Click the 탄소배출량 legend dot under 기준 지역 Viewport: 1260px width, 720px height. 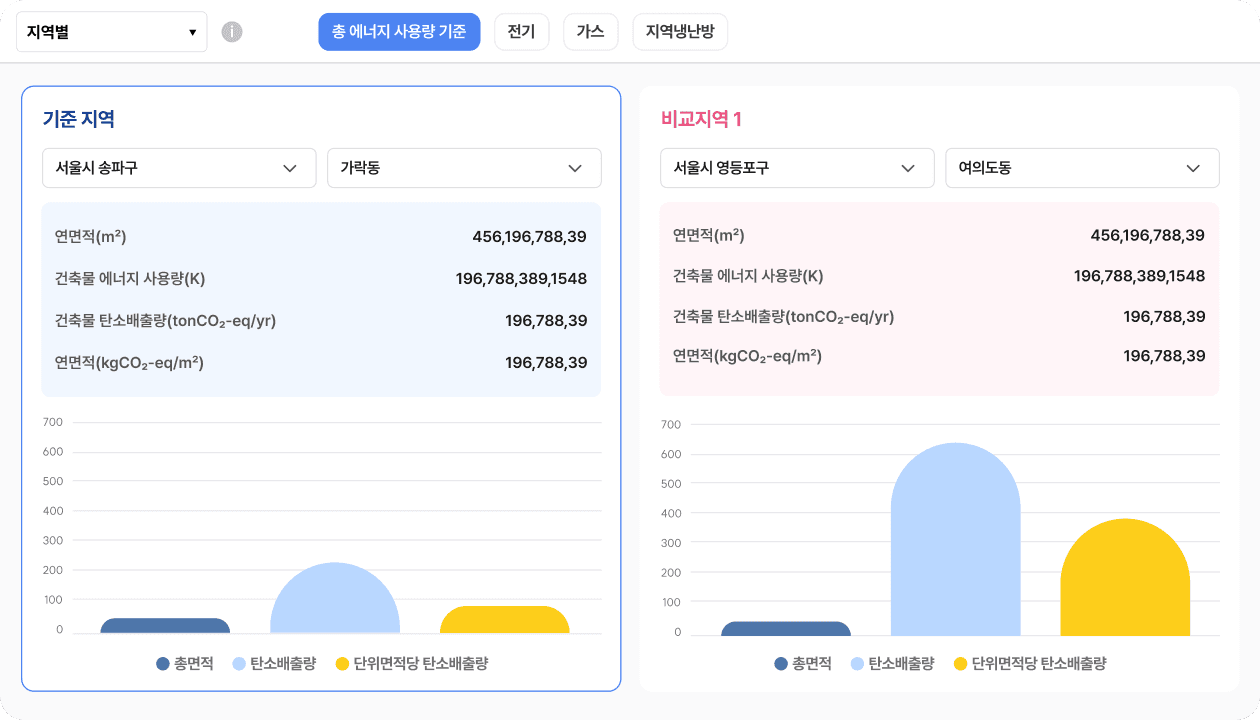[238, 662]
